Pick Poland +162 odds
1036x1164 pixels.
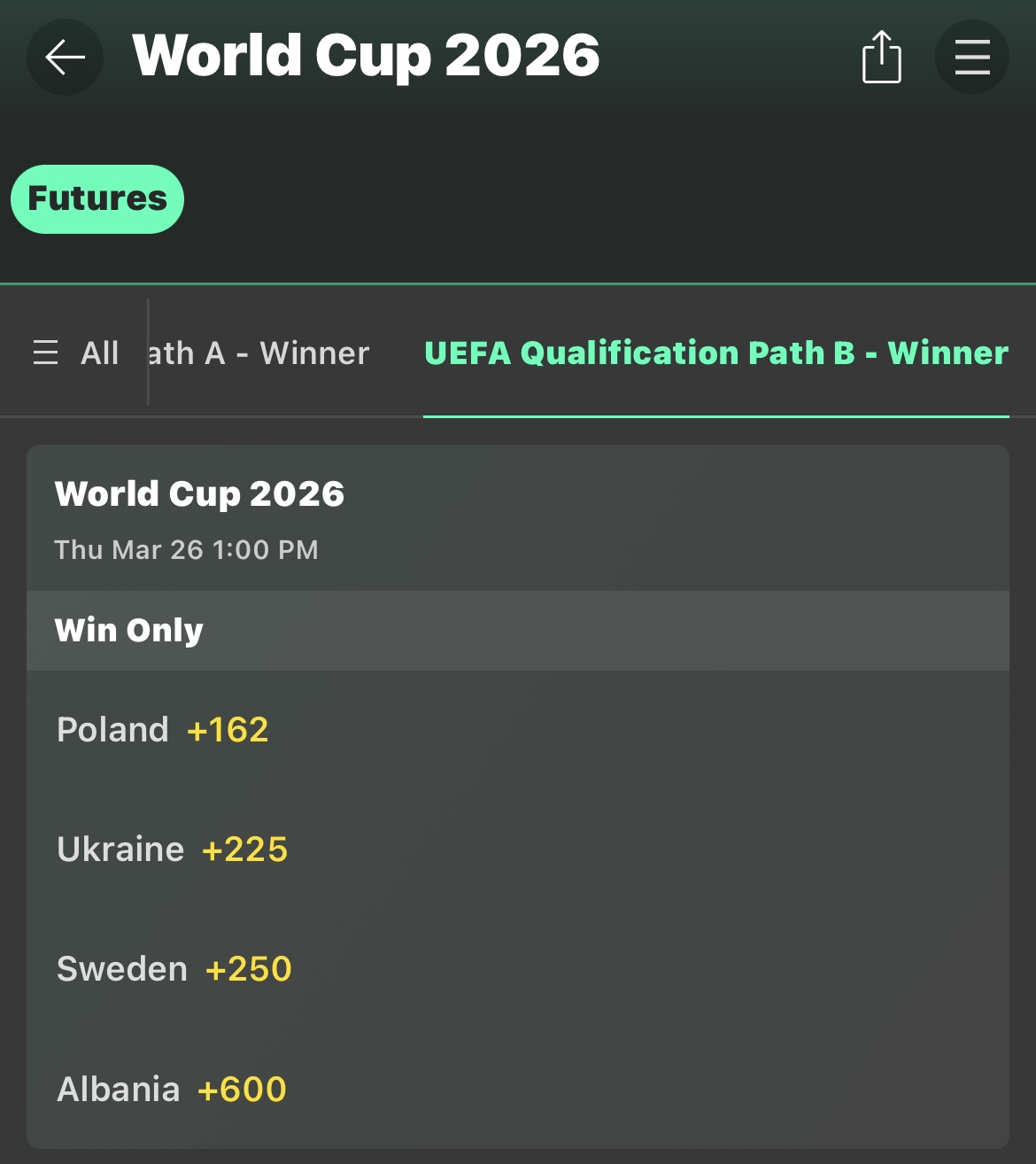point(228,730)
